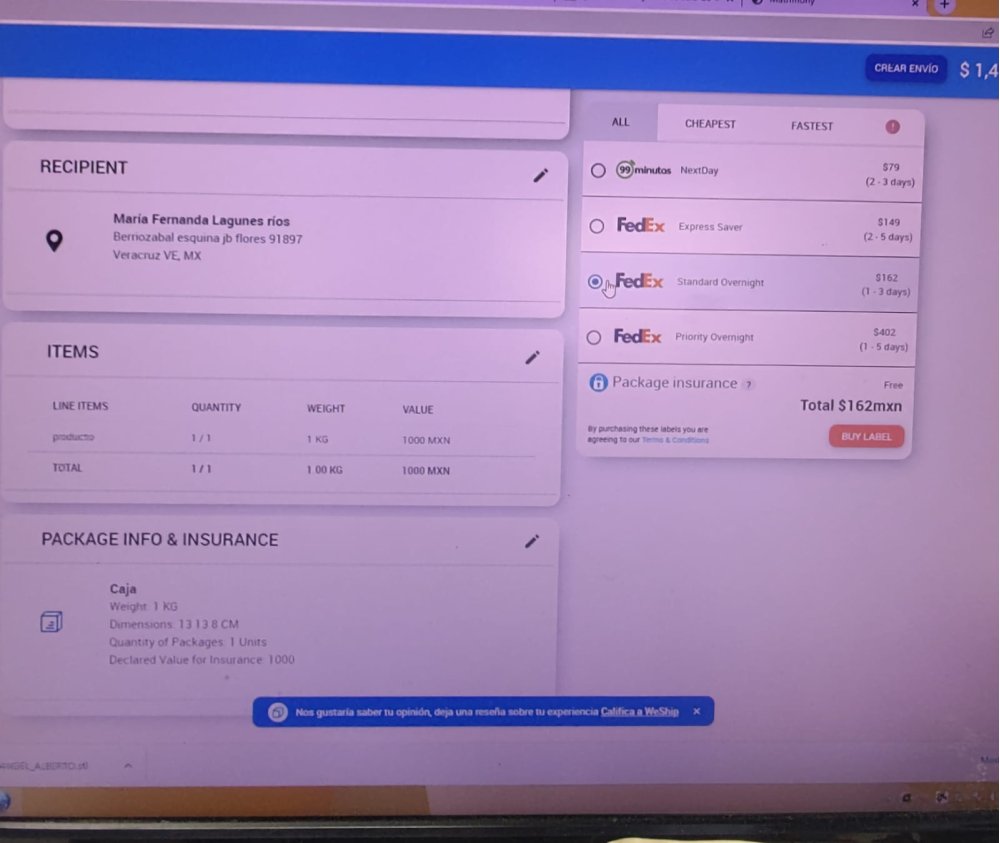Open the Terms & Conditions link
This screenshot has width=1000, height=843.
pyautogui.click(x=675, y=440)
